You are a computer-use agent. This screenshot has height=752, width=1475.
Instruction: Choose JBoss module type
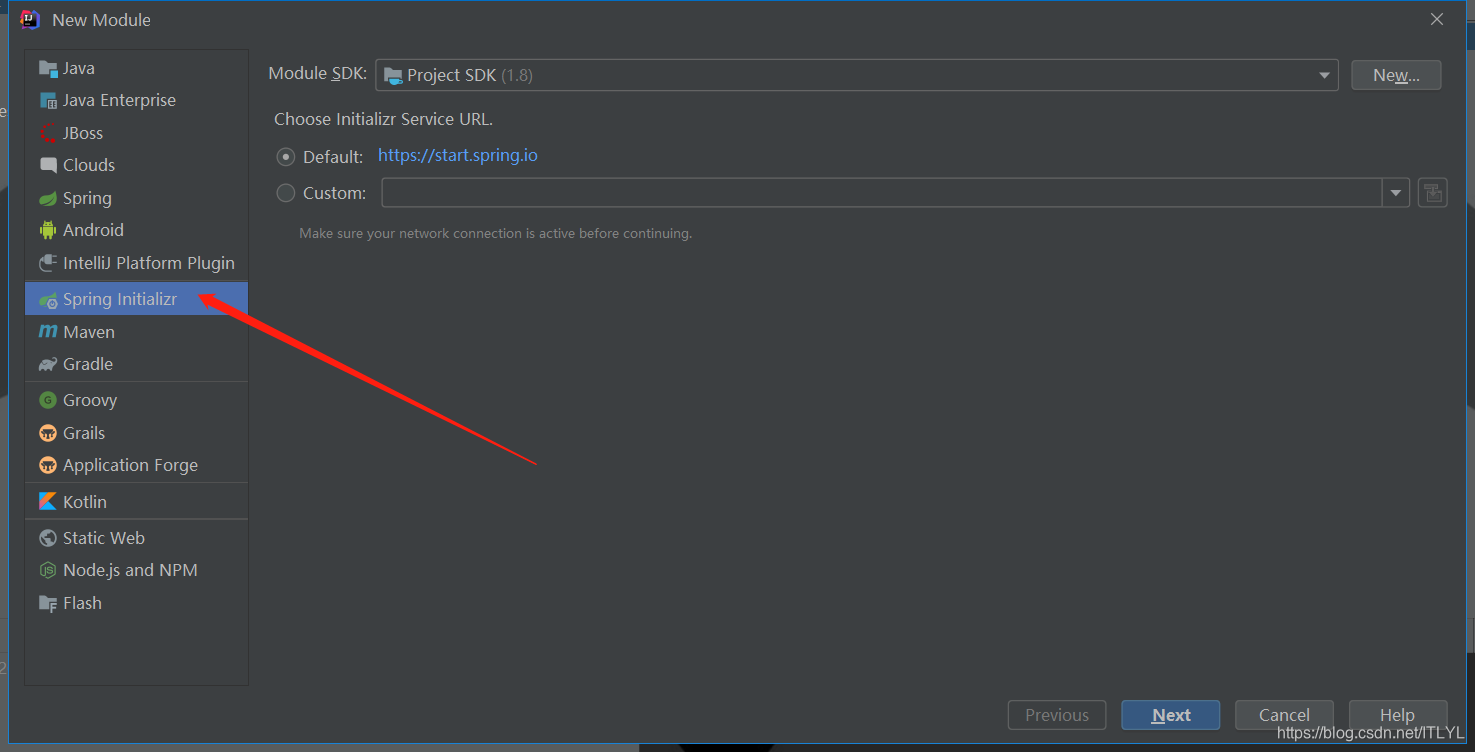[x=136, y=133]
